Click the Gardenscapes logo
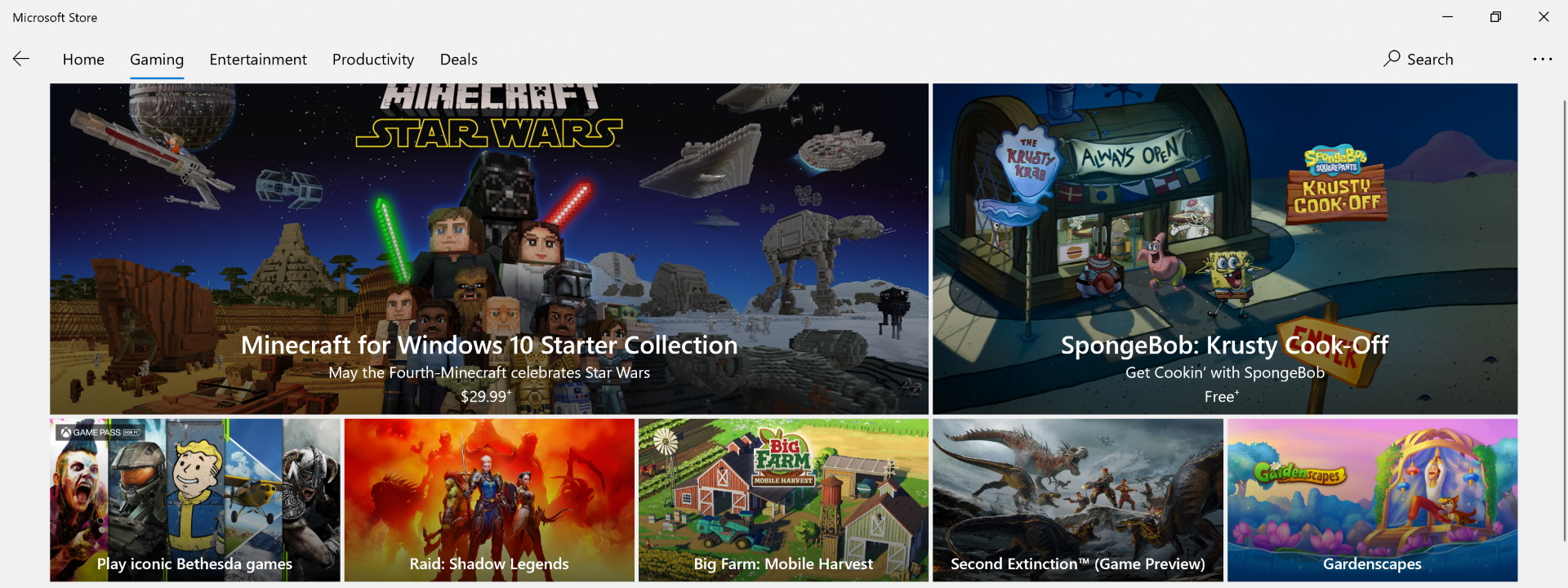This screenshot has width=1568, height=588. [1298, 473]
